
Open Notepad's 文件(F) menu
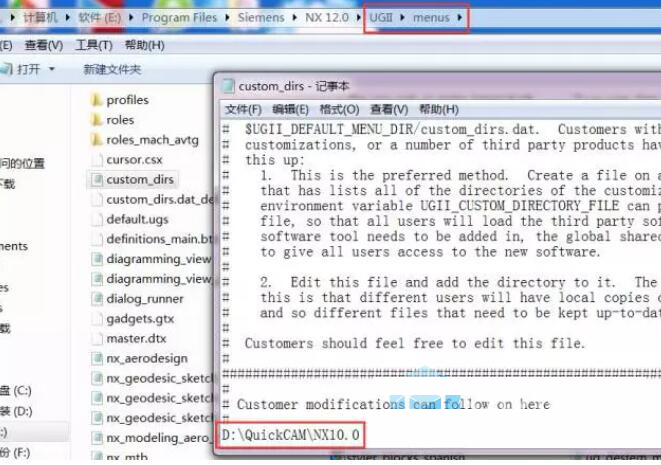[x=243, y=109]
